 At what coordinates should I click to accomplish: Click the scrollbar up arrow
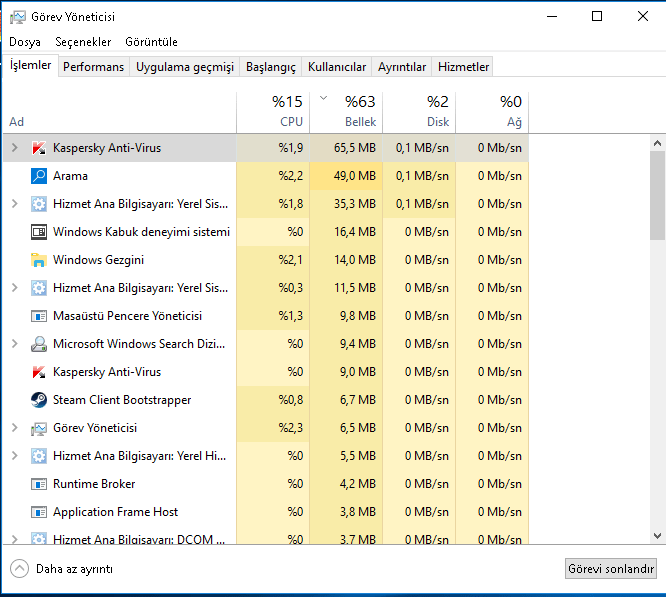(658, 143)
